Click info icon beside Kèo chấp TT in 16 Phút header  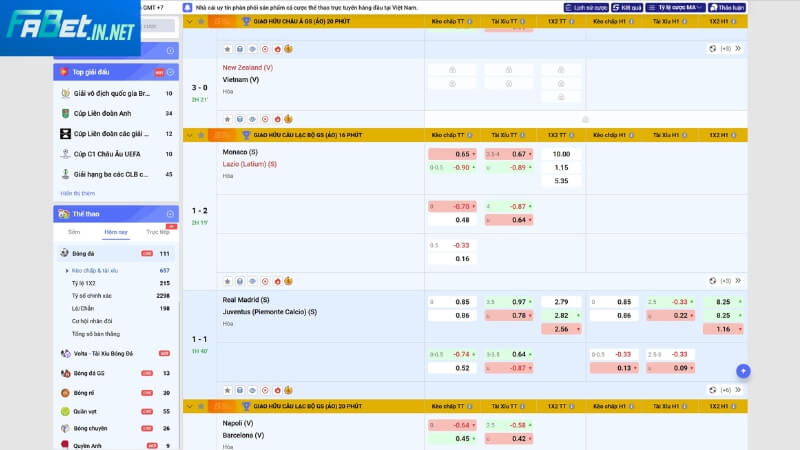(469, 135)
